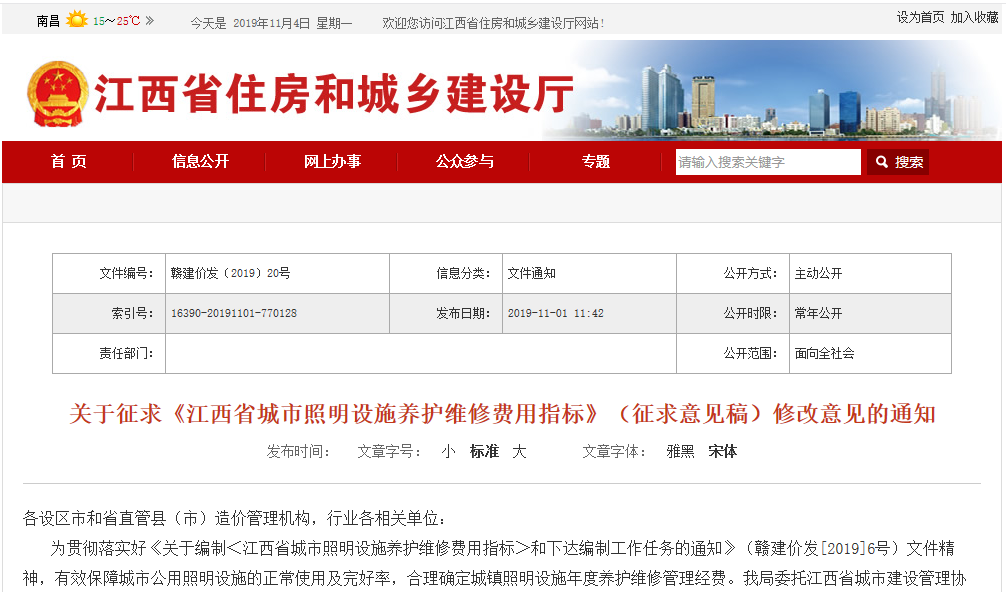The width and height of the screenshot is (1006, 592).
Task: Click the national emblem logo
Action: 56,93
